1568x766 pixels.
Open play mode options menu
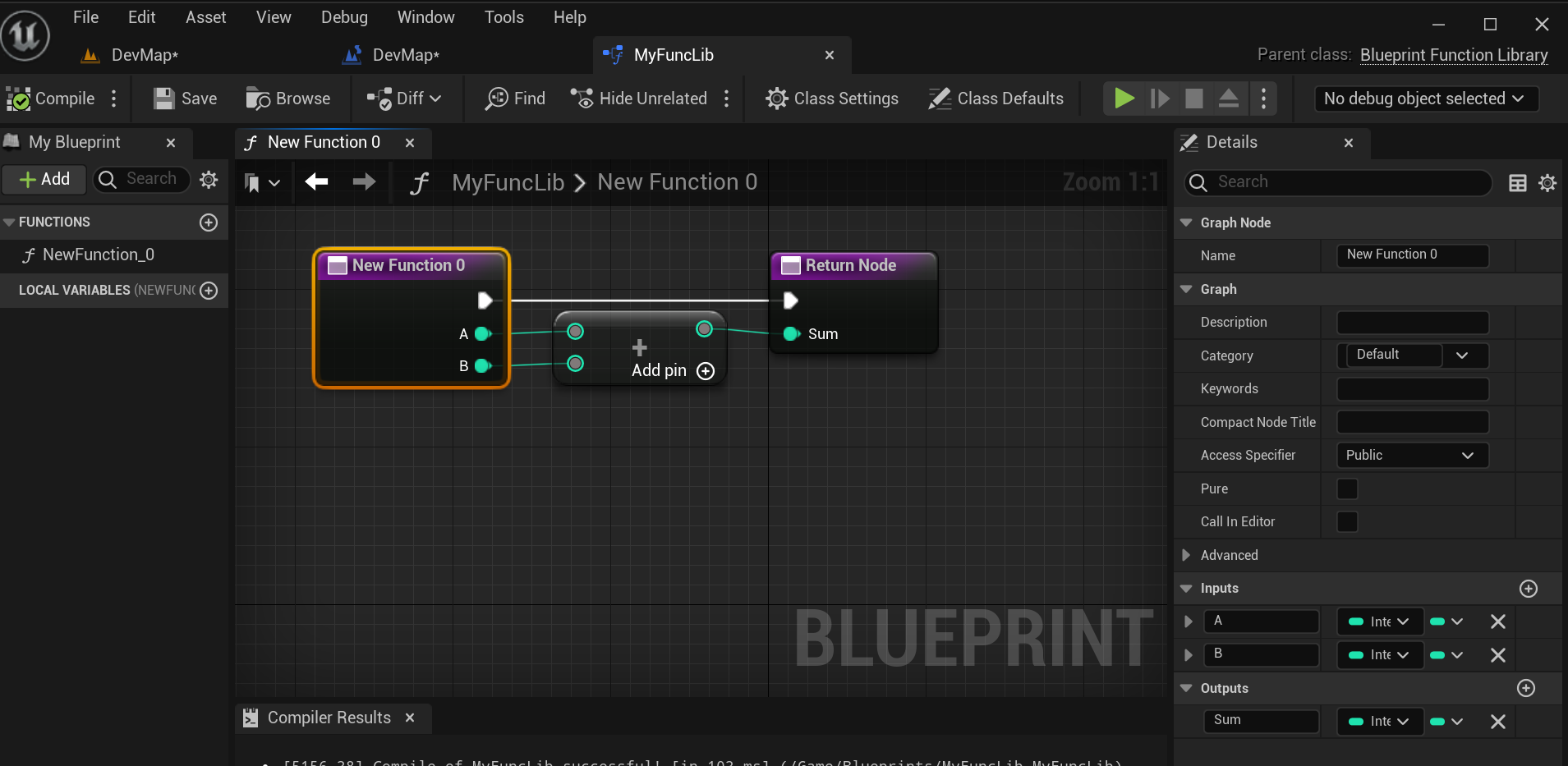coord(1263,99)
